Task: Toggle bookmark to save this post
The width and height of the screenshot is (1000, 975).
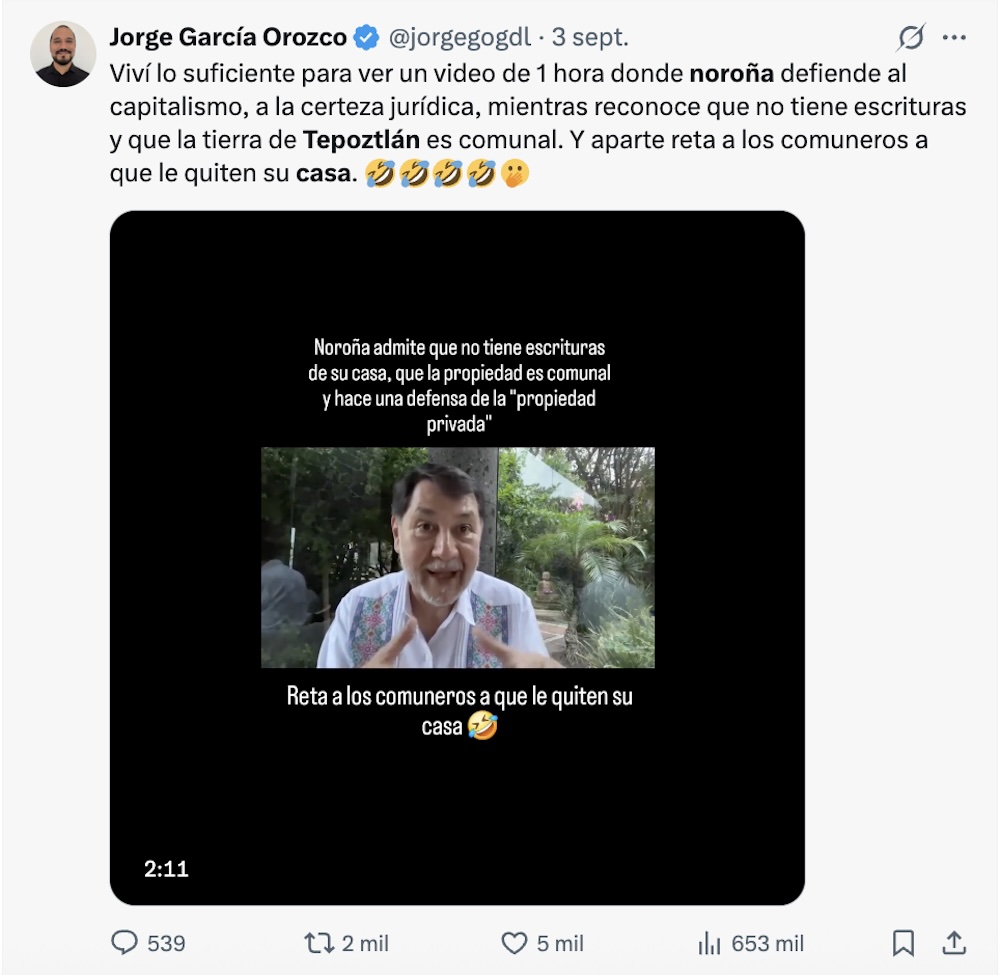Action: (x=905, y=942)
